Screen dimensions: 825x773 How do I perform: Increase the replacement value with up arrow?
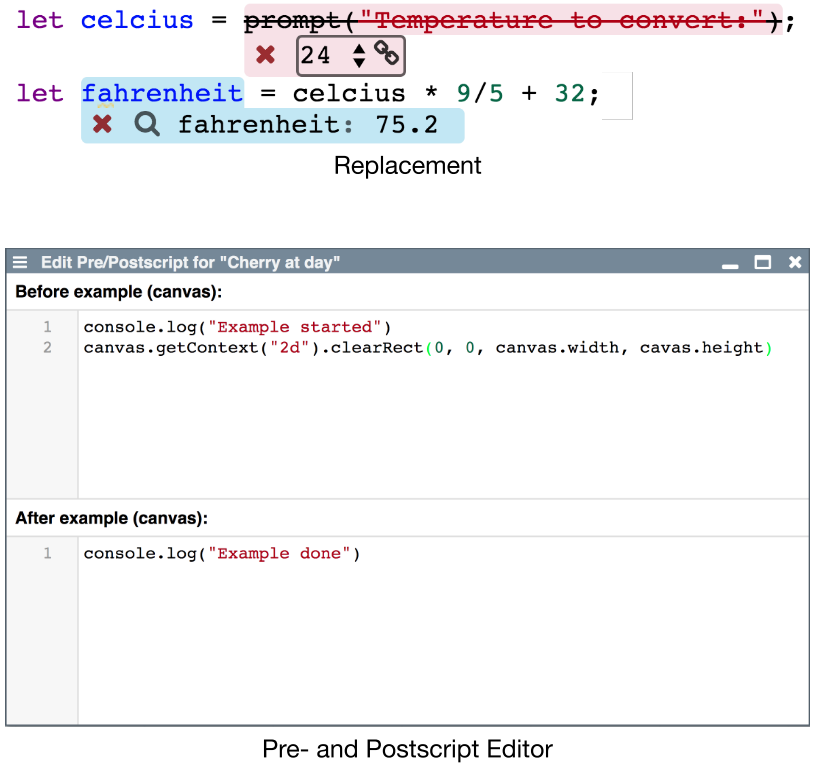[359, 48]
